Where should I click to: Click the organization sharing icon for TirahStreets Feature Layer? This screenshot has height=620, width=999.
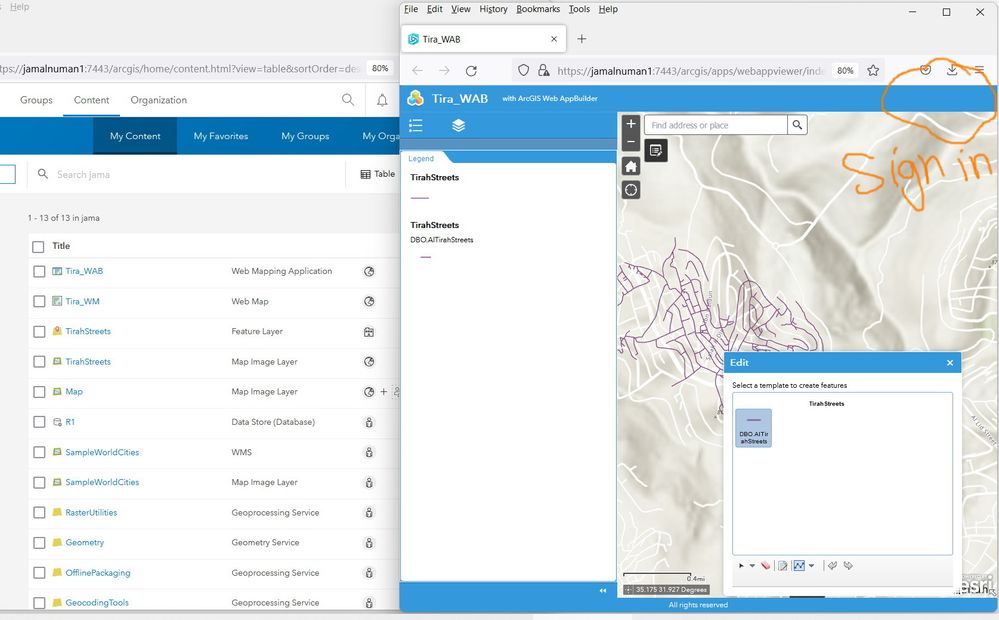click(x=369, y=332)
